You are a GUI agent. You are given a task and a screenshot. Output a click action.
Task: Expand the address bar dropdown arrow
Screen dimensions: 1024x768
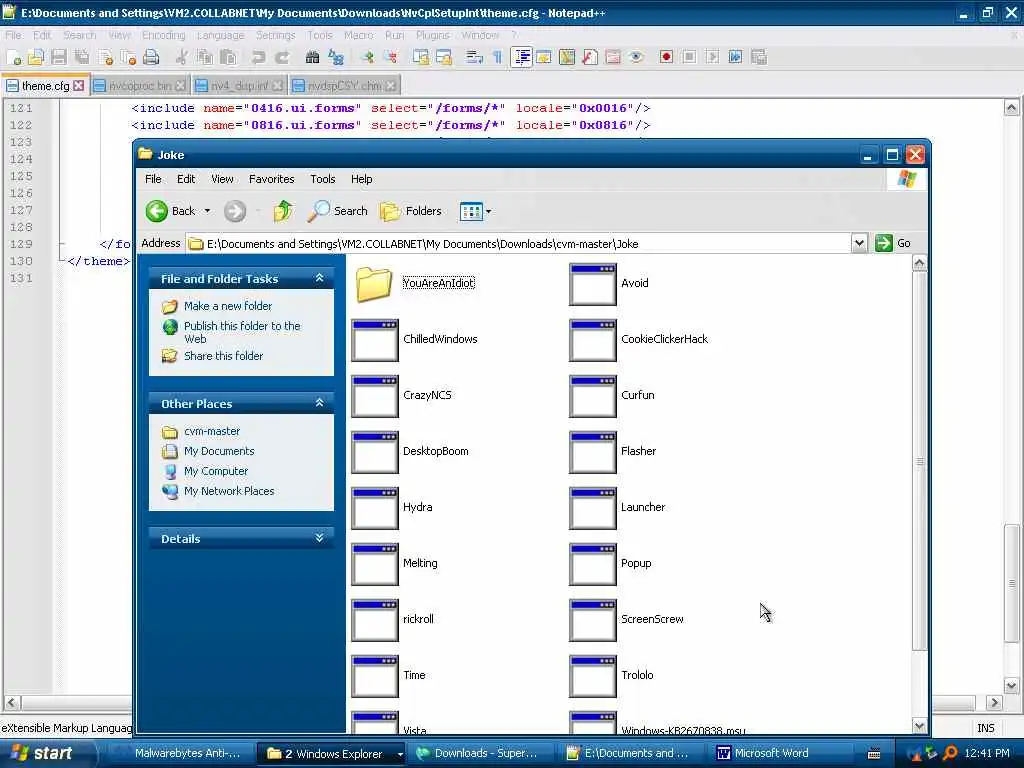coord(859,244)
